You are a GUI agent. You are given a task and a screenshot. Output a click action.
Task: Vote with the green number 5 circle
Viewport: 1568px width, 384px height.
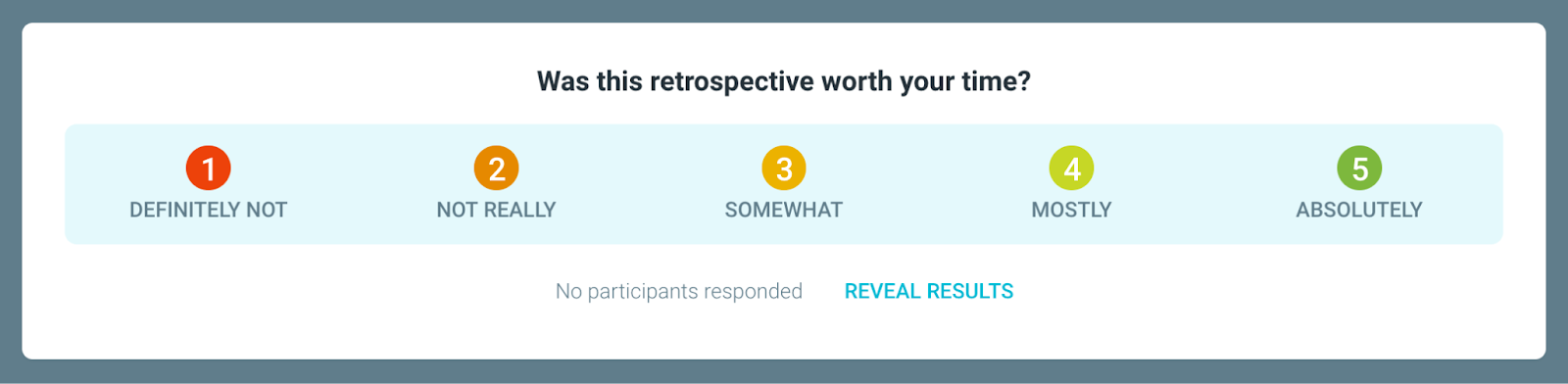pyautogui.click(x=1359, y=168)
